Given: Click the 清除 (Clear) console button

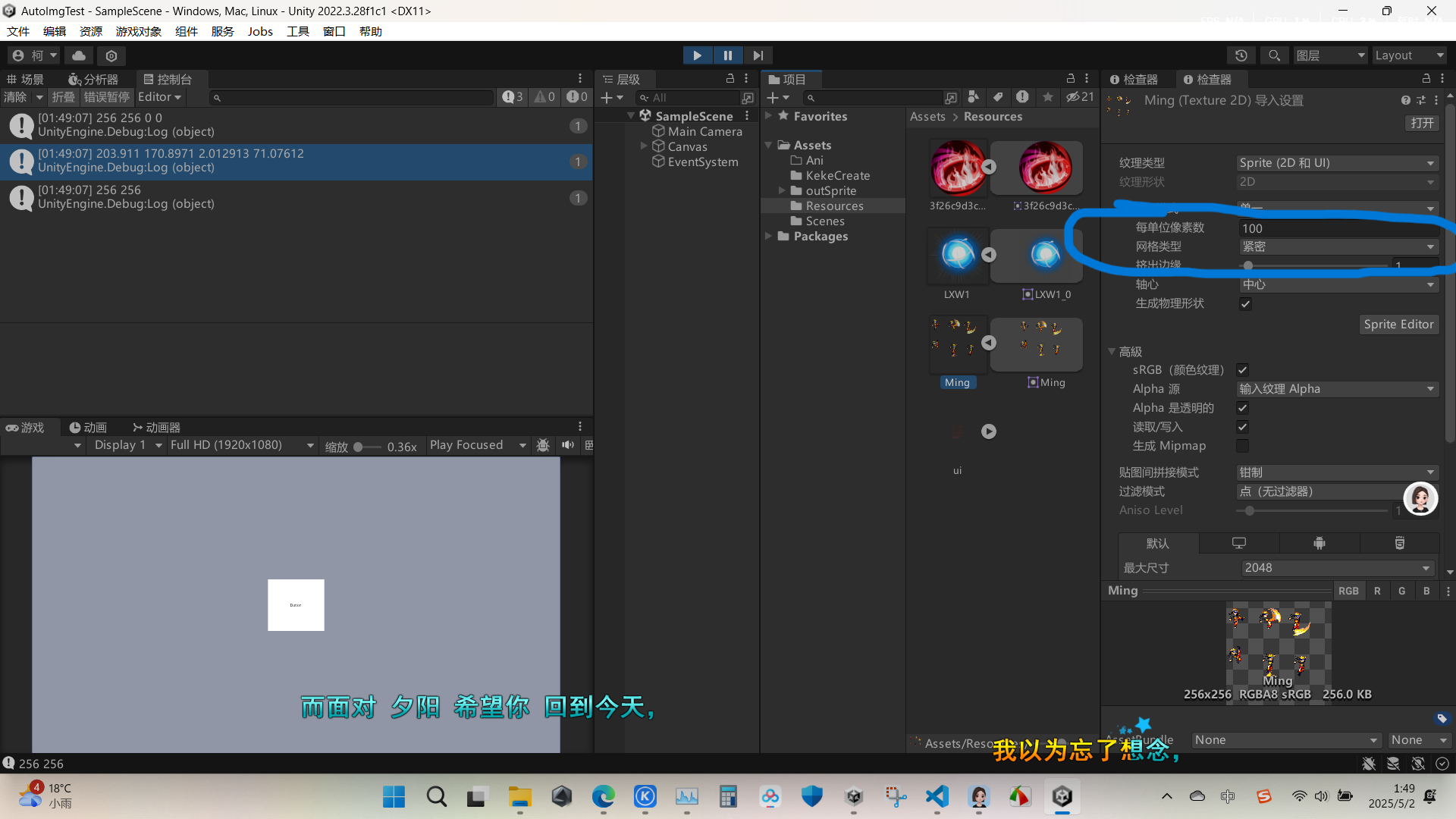Looking at the screenshot, I should [15, 97].
